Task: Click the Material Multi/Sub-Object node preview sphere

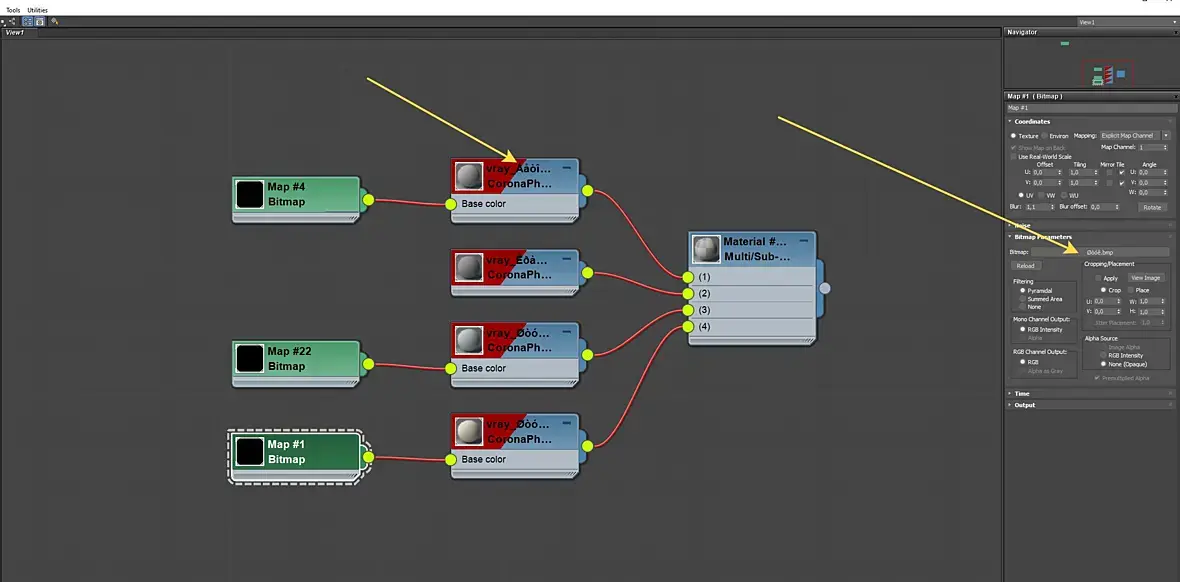Action: pyautogui.click(x=707, y=249)
